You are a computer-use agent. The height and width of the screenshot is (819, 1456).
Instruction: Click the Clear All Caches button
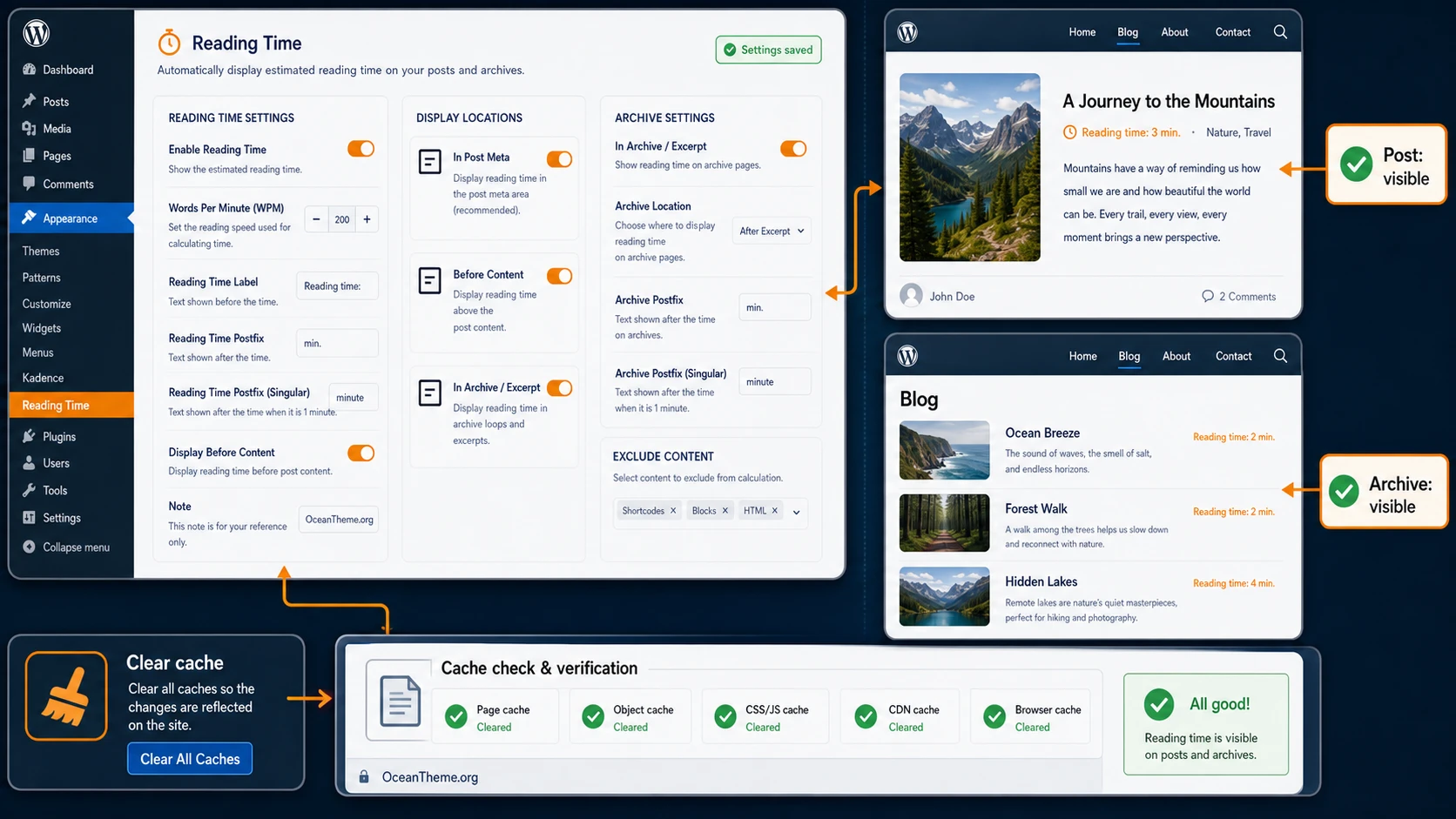(190, 759)
